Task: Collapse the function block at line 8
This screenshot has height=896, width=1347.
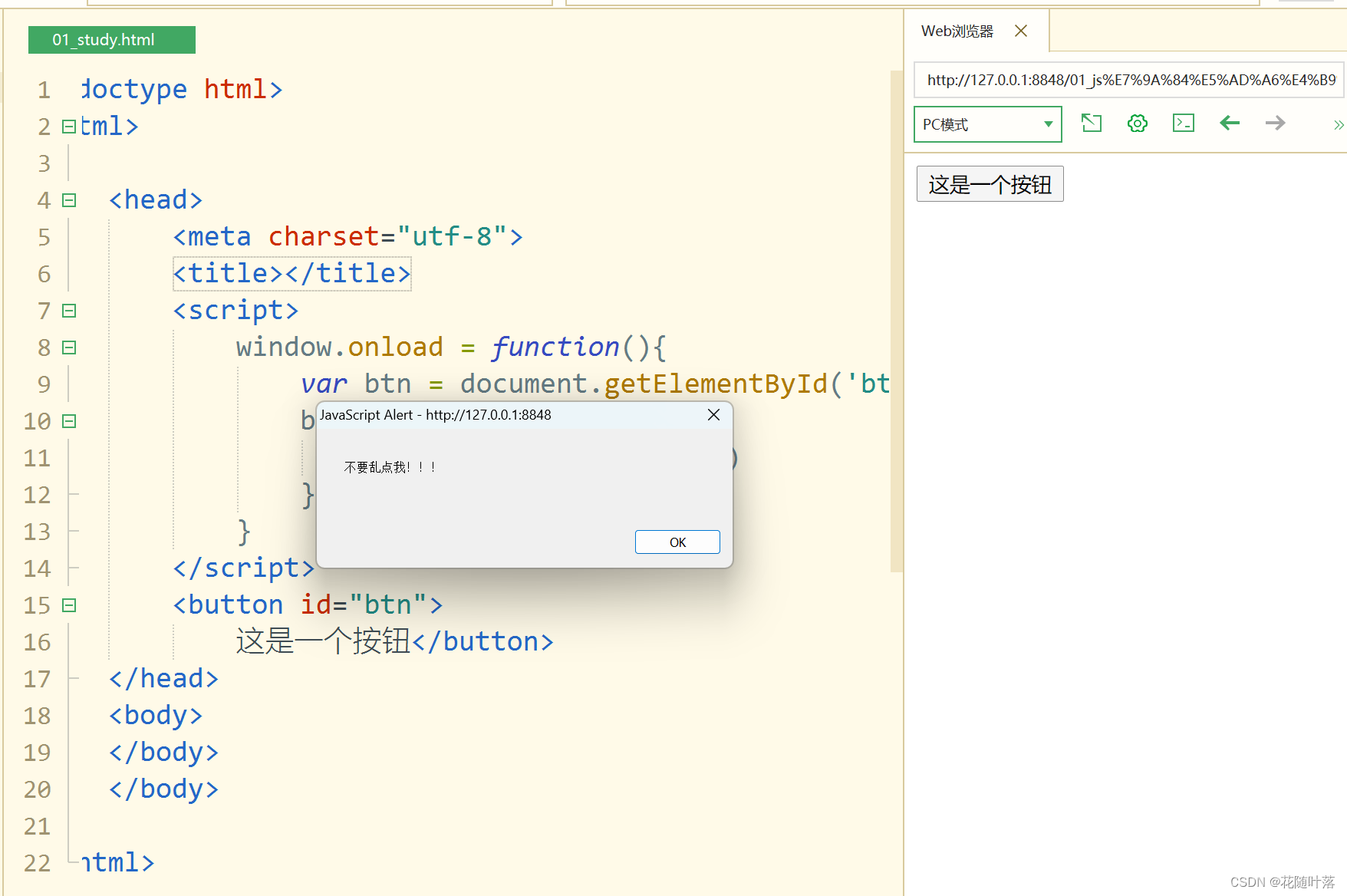Action: 69,348
